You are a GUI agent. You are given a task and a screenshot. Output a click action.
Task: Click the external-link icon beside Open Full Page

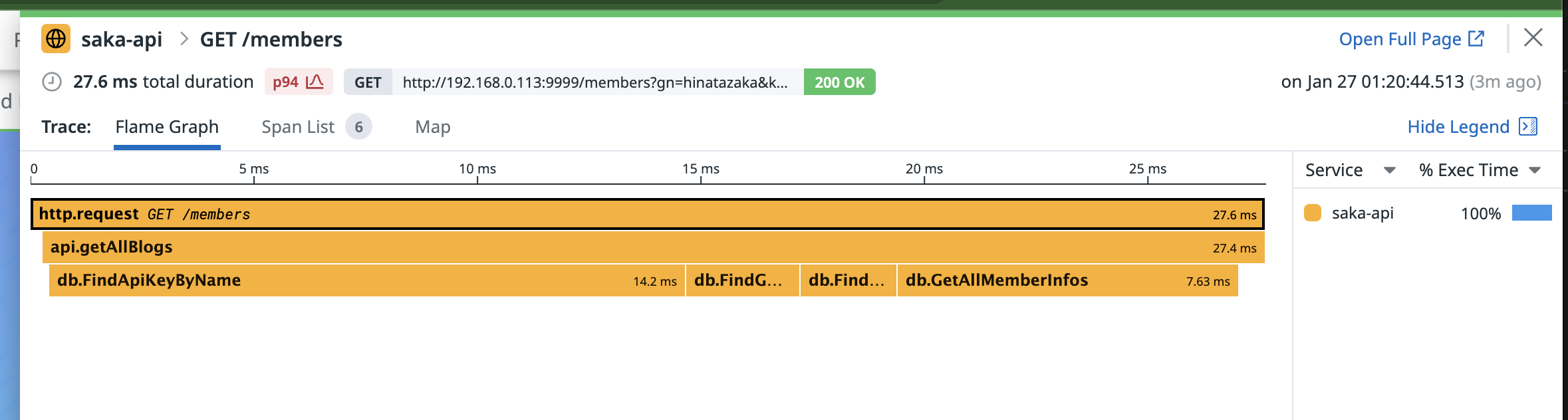[1476, 39]
